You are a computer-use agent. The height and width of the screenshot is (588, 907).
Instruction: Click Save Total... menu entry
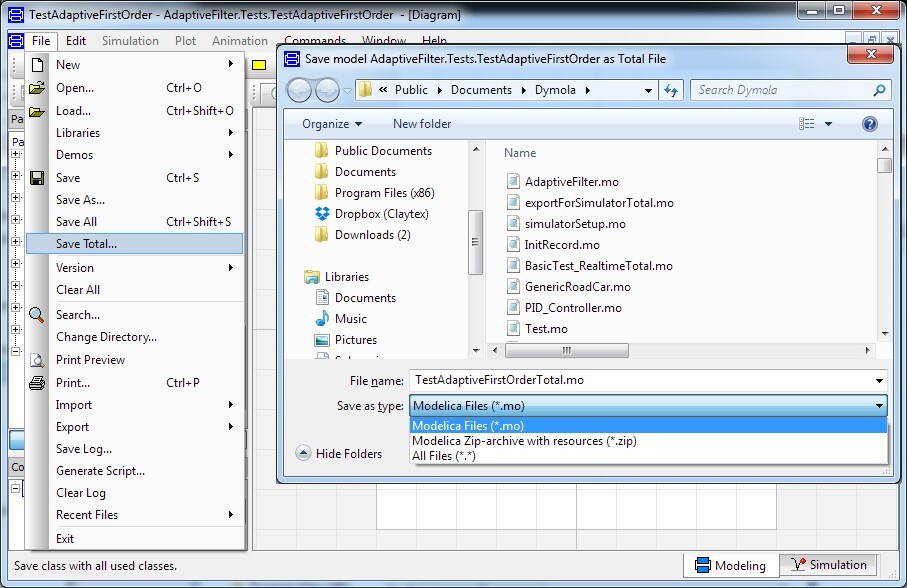[134, 243]
